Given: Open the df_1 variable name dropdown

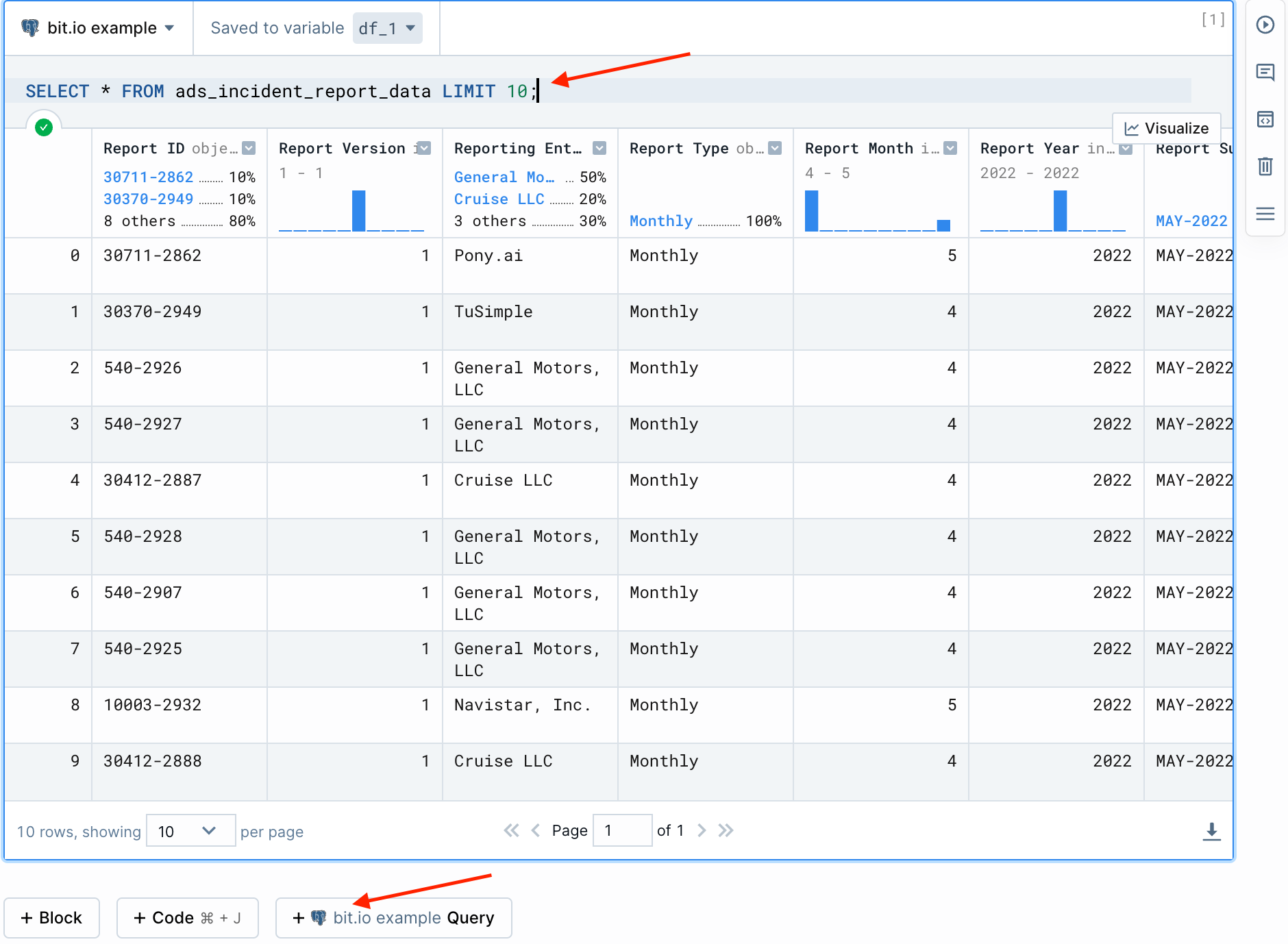Looking at the screenshot, I should pos(387,28).
